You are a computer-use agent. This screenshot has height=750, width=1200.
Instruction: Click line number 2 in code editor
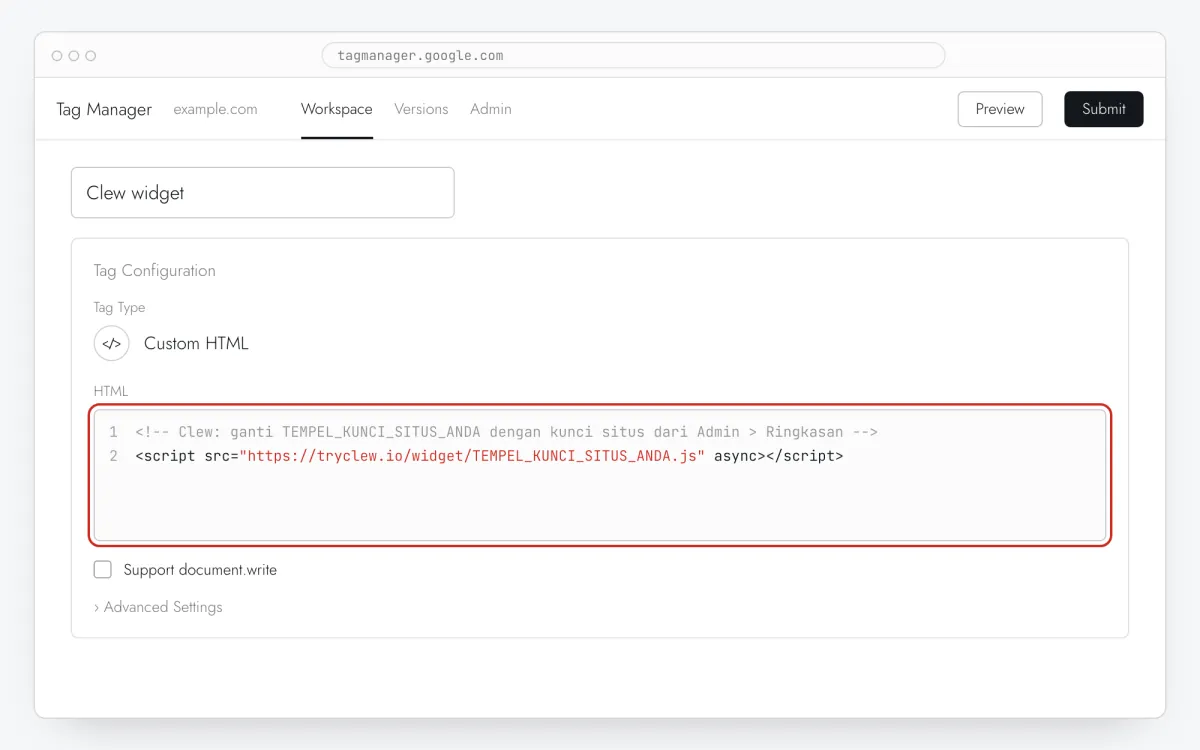coord(113,456)
